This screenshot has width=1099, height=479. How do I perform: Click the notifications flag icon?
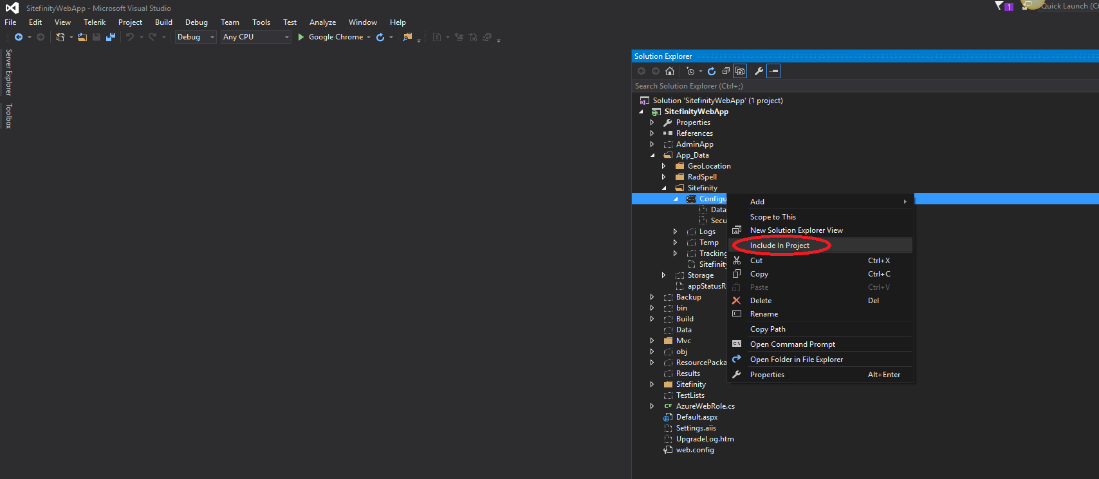pos(999,6)
